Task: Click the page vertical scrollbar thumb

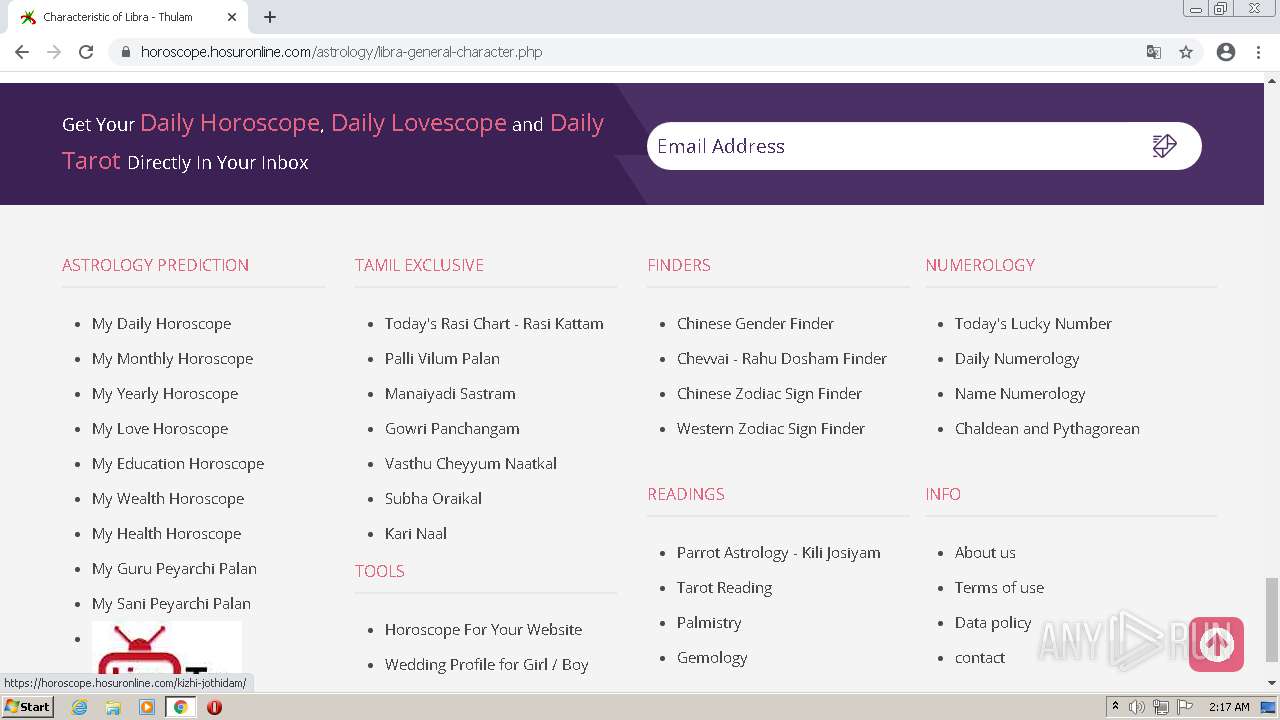Action: tap(1272, 619)
